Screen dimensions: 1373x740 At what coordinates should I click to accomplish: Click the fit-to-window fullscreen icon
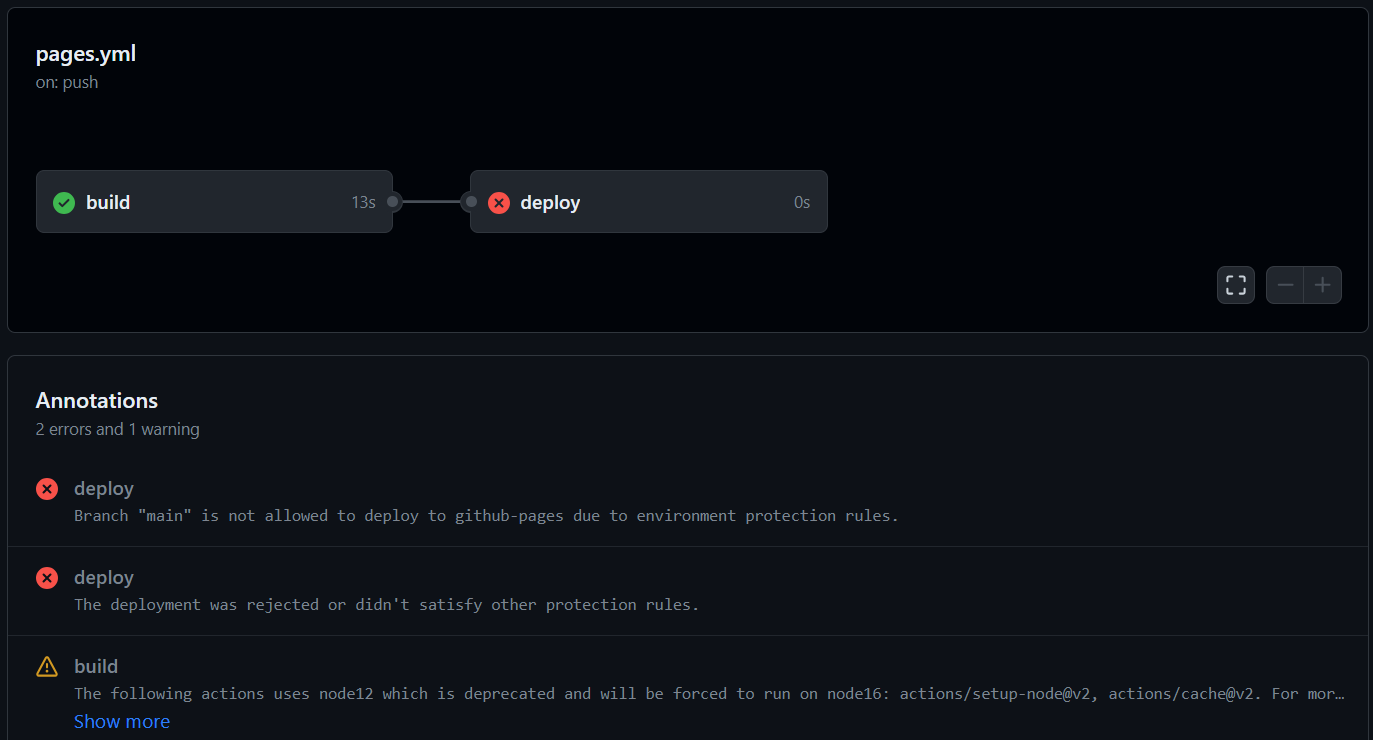1236,285
